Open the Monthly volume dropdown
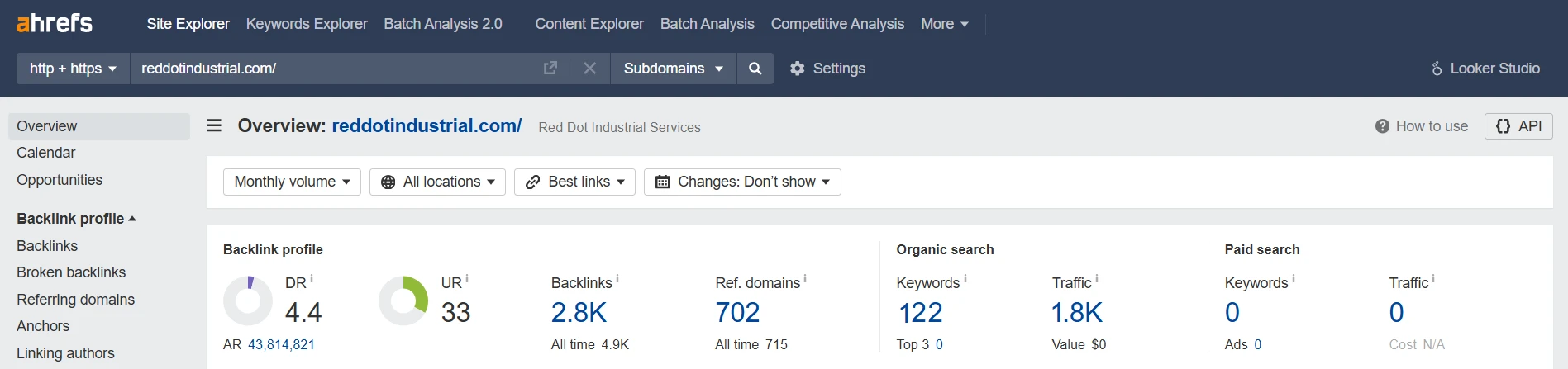 (292, 182)
